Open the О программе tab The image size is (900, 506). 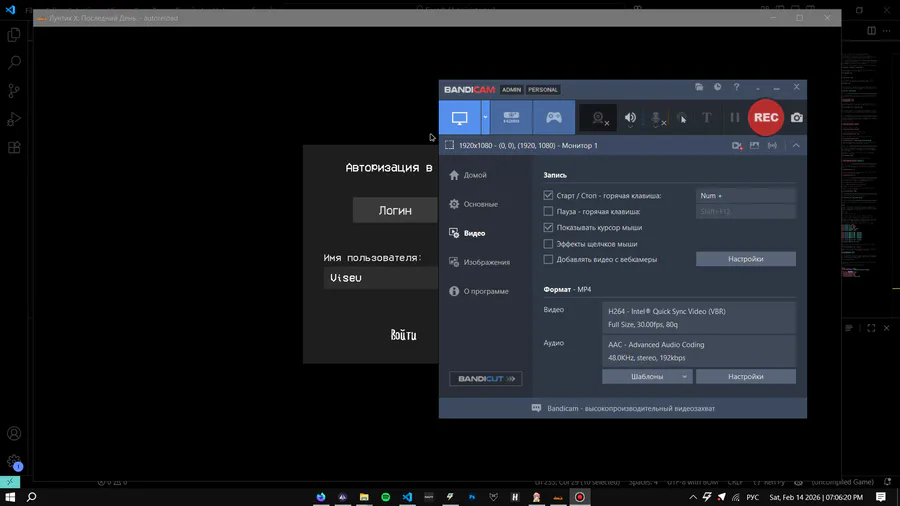(479, 291)
